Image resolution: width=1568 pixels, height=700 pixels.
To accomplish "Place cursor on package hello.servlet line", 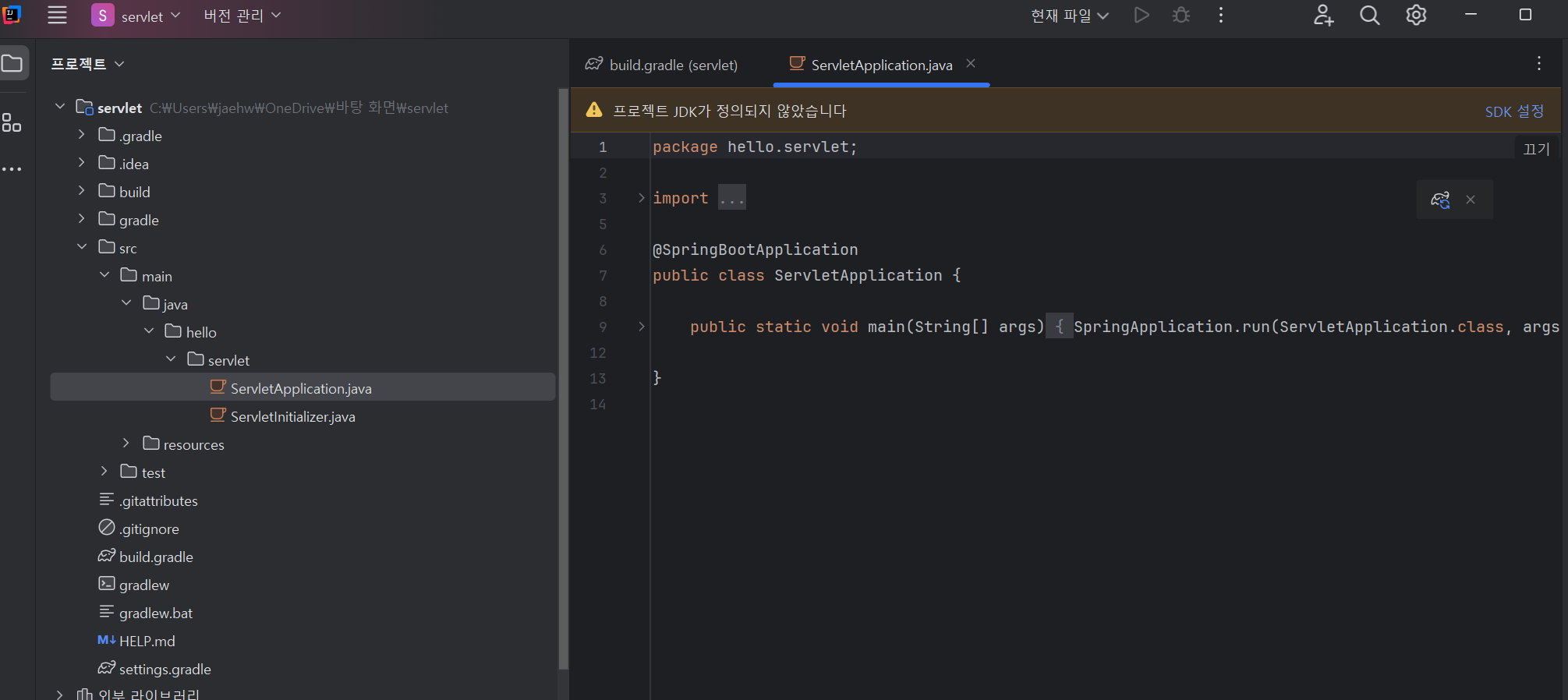I will 755,147.
